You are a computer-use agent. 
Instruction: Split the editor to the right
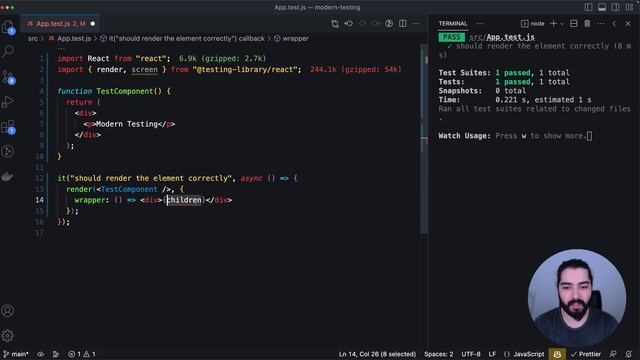tap(402, 24)
